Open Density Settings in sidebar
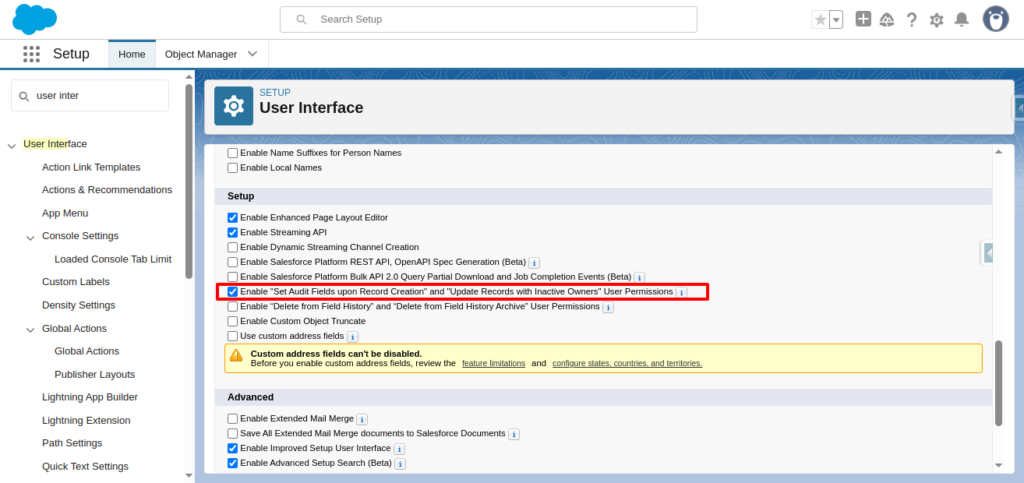This screenshot has height=483, width=1024. pos(78,305)
